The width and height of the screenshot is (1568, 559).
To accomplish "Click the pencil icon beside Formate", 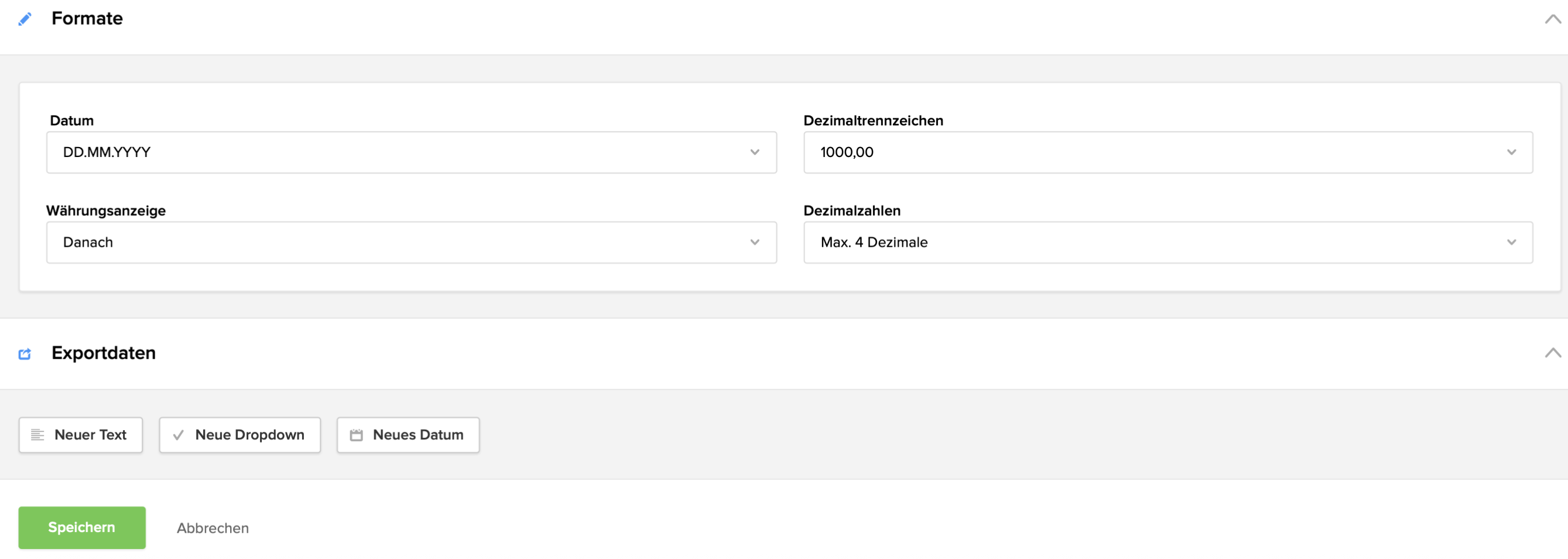I will (25, 19).
